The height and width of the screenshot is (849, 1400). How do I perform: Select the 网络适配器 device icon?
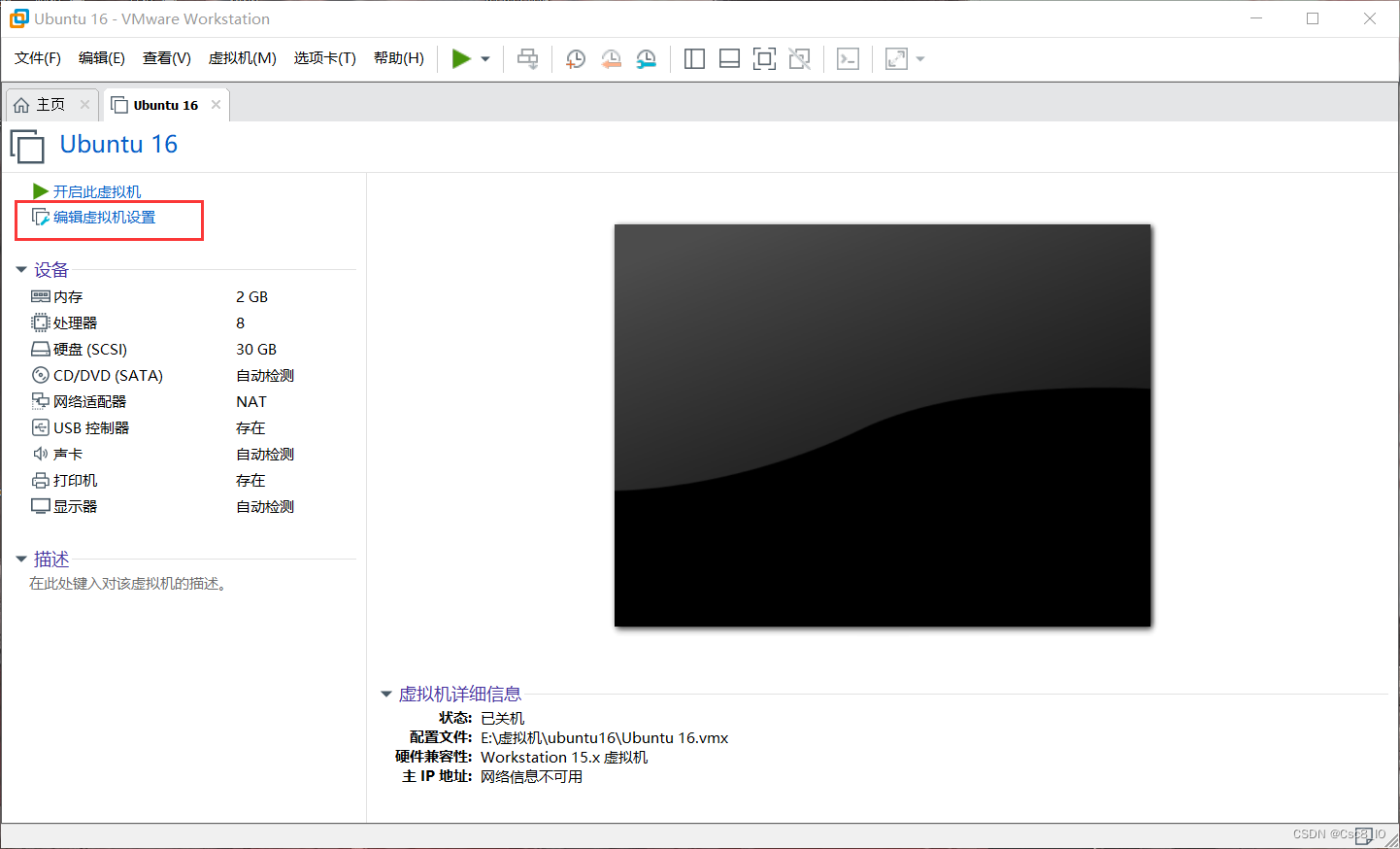pos(40,401)
